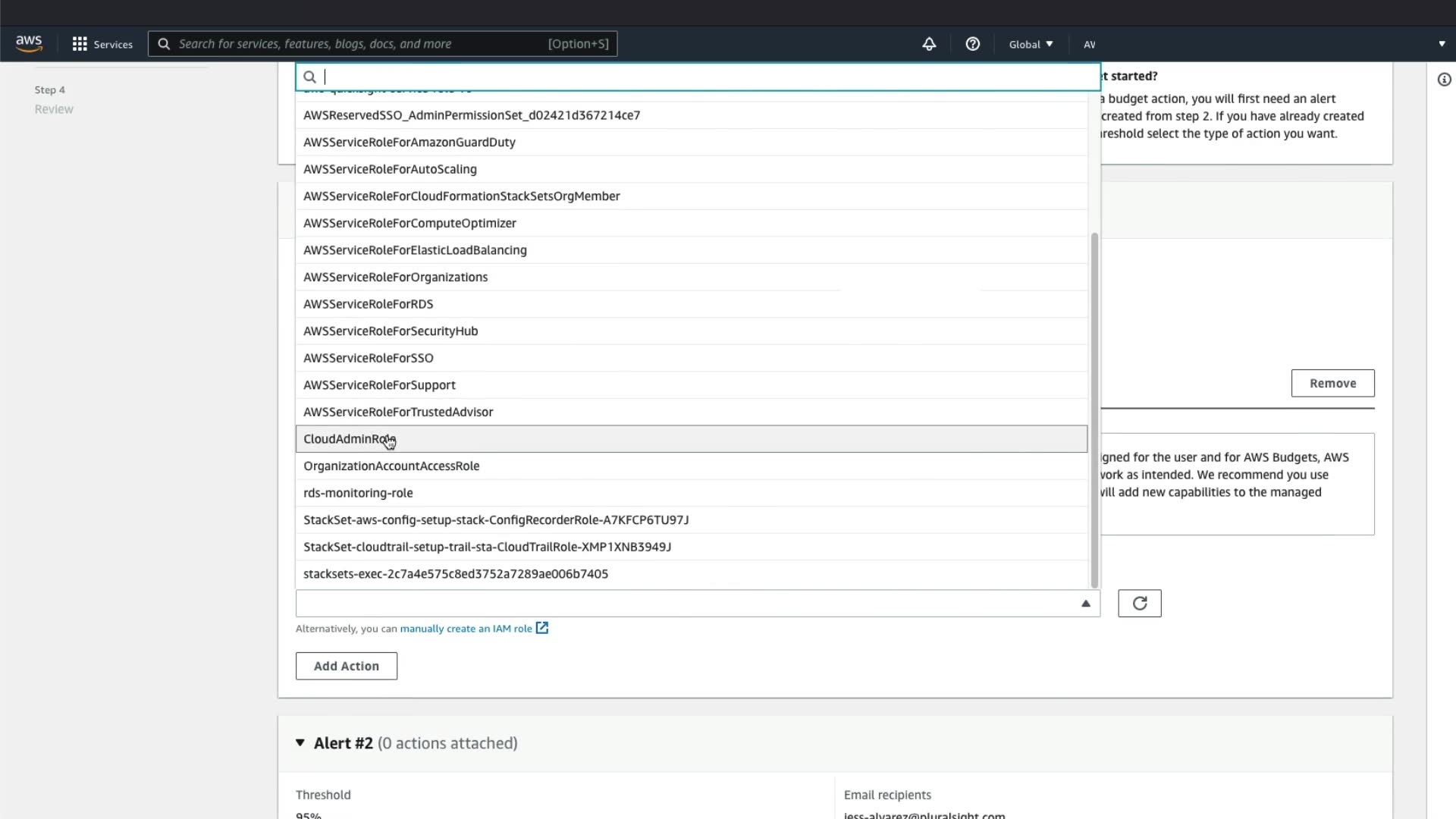1456x819 pixels.
Task: Pick rds-monitoring-role from the list
Action: [x=358, y=493]
